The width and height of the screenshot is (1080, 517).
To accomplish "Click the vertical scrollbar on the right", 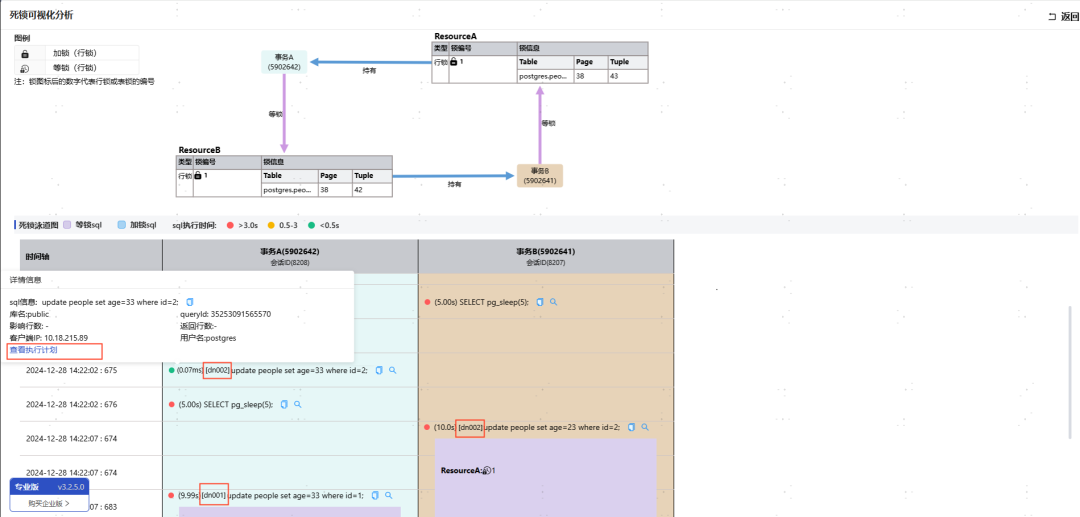I will click(x=1070, y=372).
